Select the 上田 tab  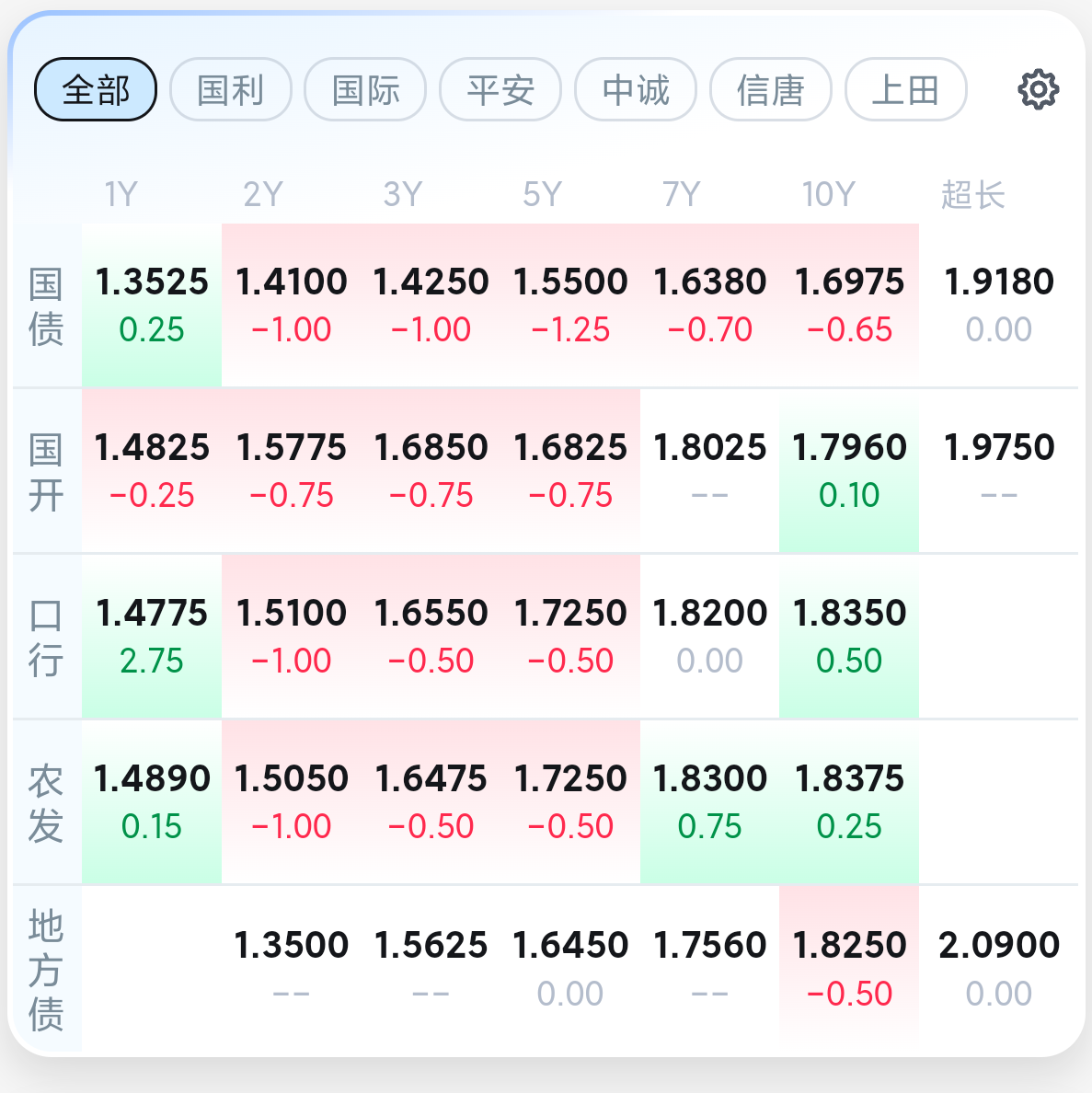(x=906, y=89)
